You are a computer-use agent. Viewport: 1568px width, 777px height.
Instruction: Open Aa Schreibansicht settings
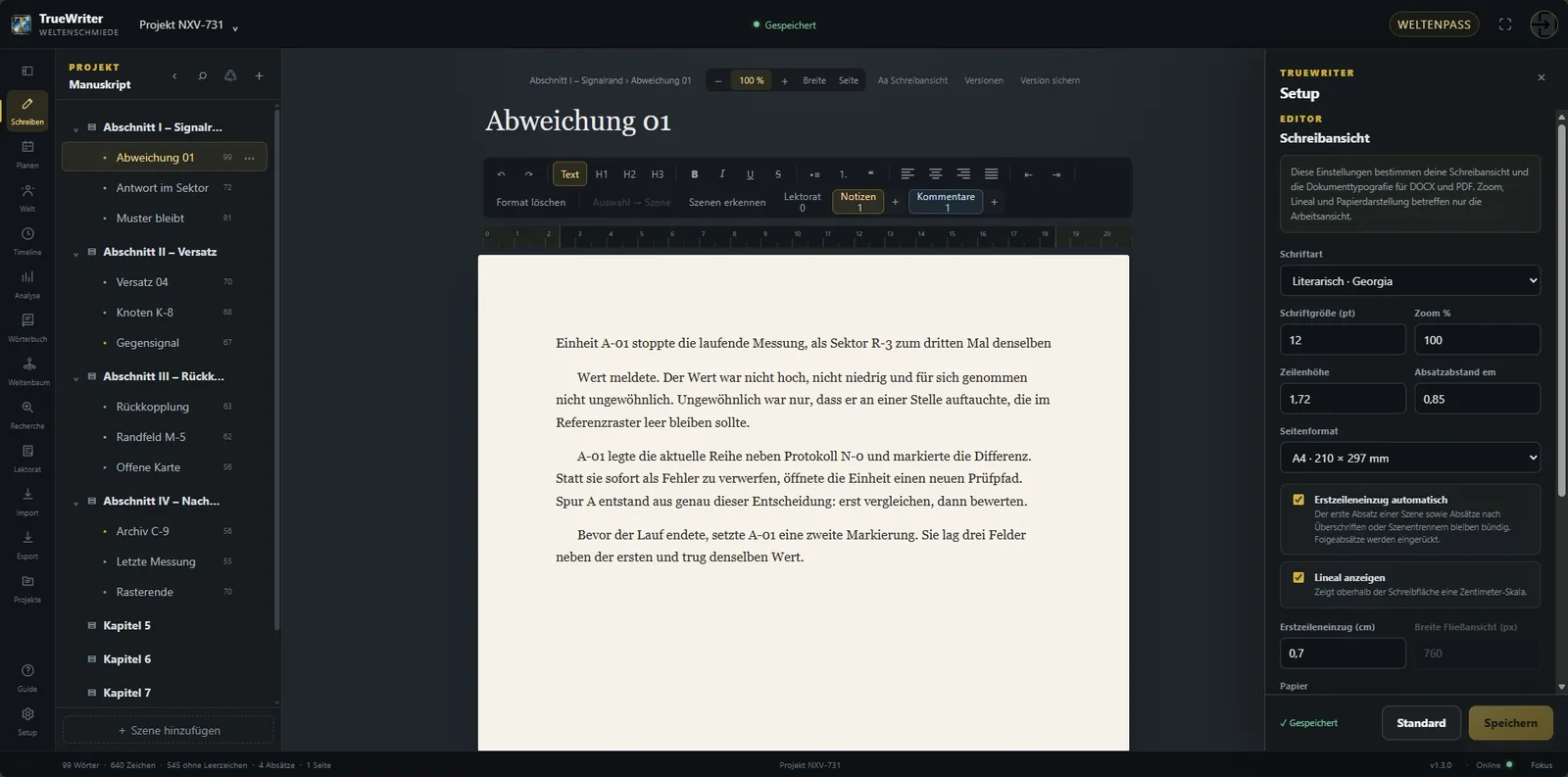pyautogui.click(x=912, y=80)
